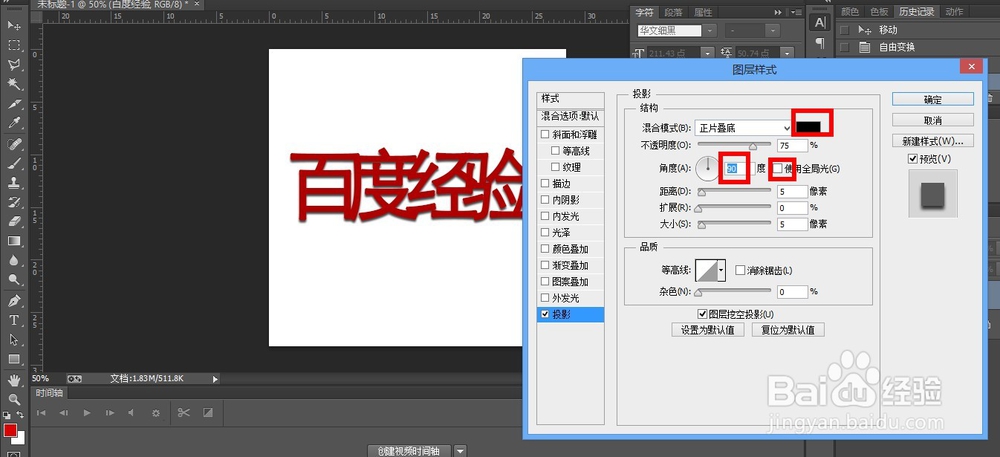Click the 取消 button

pyautogui.click(x=932, y=120)
